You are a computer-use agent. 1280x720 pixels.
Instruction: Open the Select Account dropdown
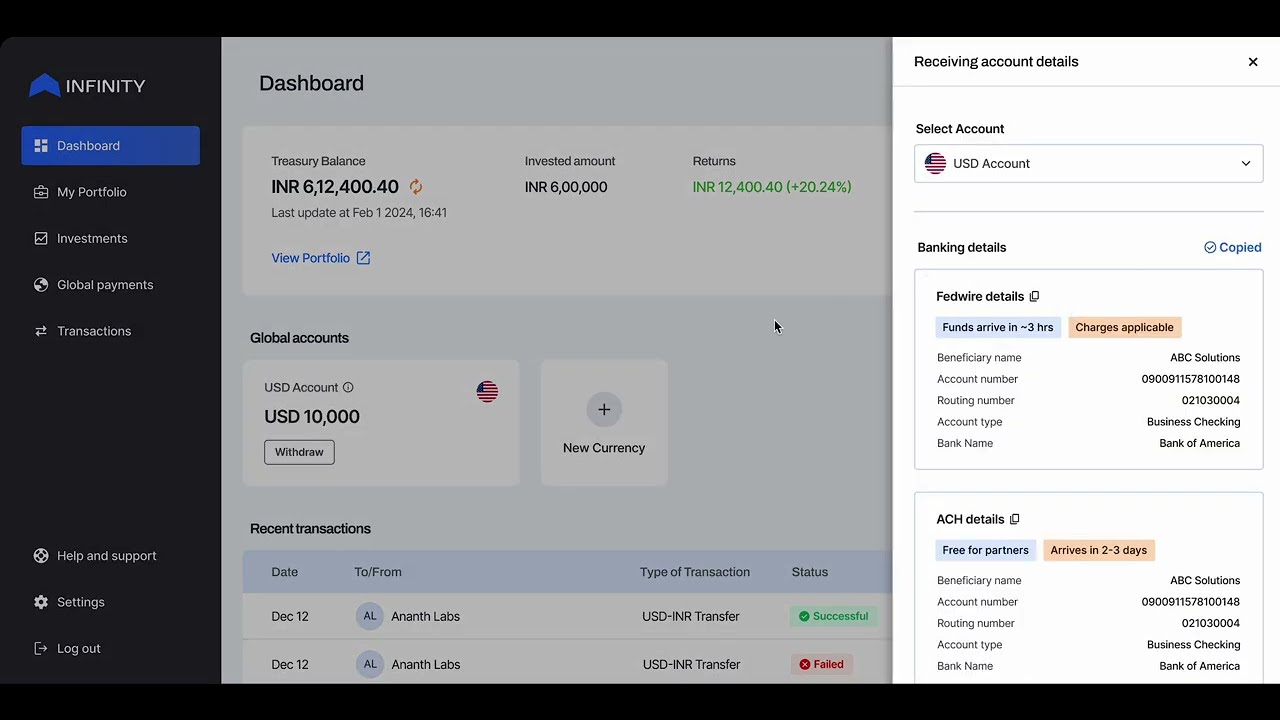[1089, 164]
